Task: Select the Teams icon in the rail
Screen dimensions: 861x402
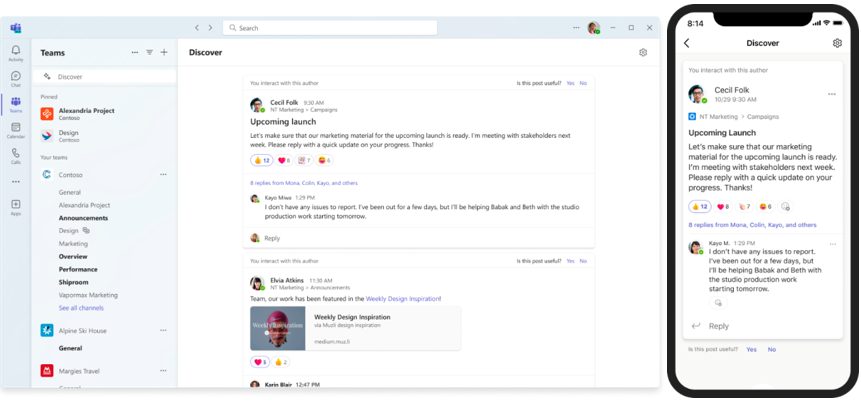Action: pyautogui.click(x=15, y=104)
